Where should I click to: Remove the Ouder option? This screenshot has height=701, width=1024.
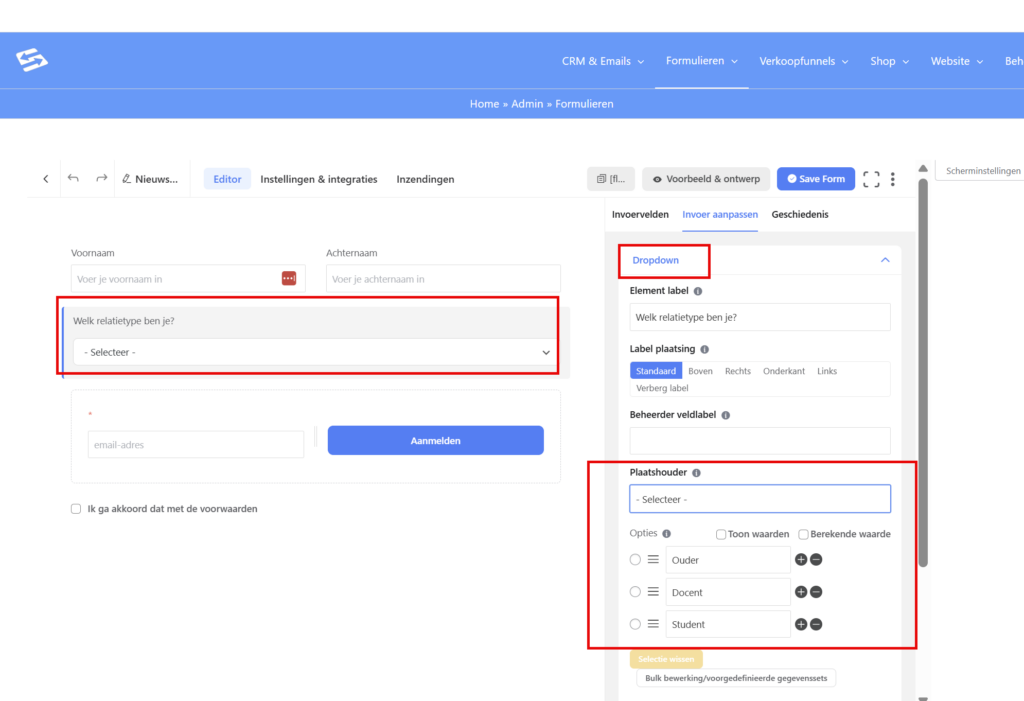pyautogui.click(x=816, y=560)
